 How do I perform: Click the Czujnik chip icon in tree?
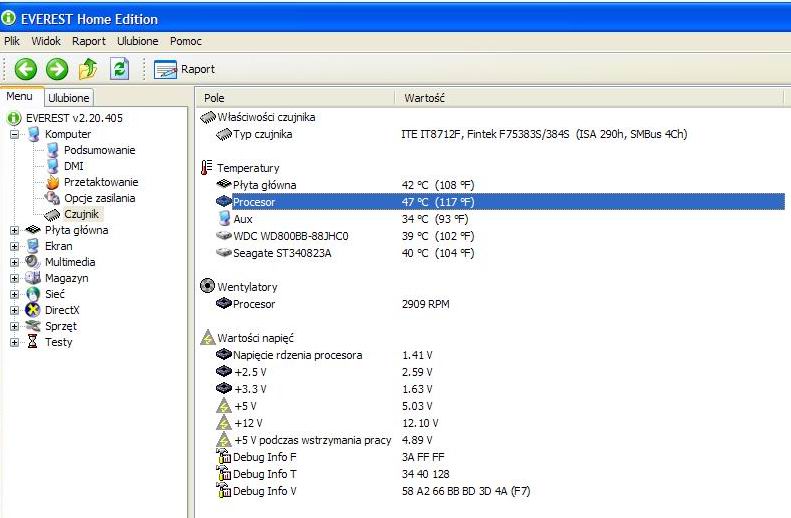coord(52,215)
